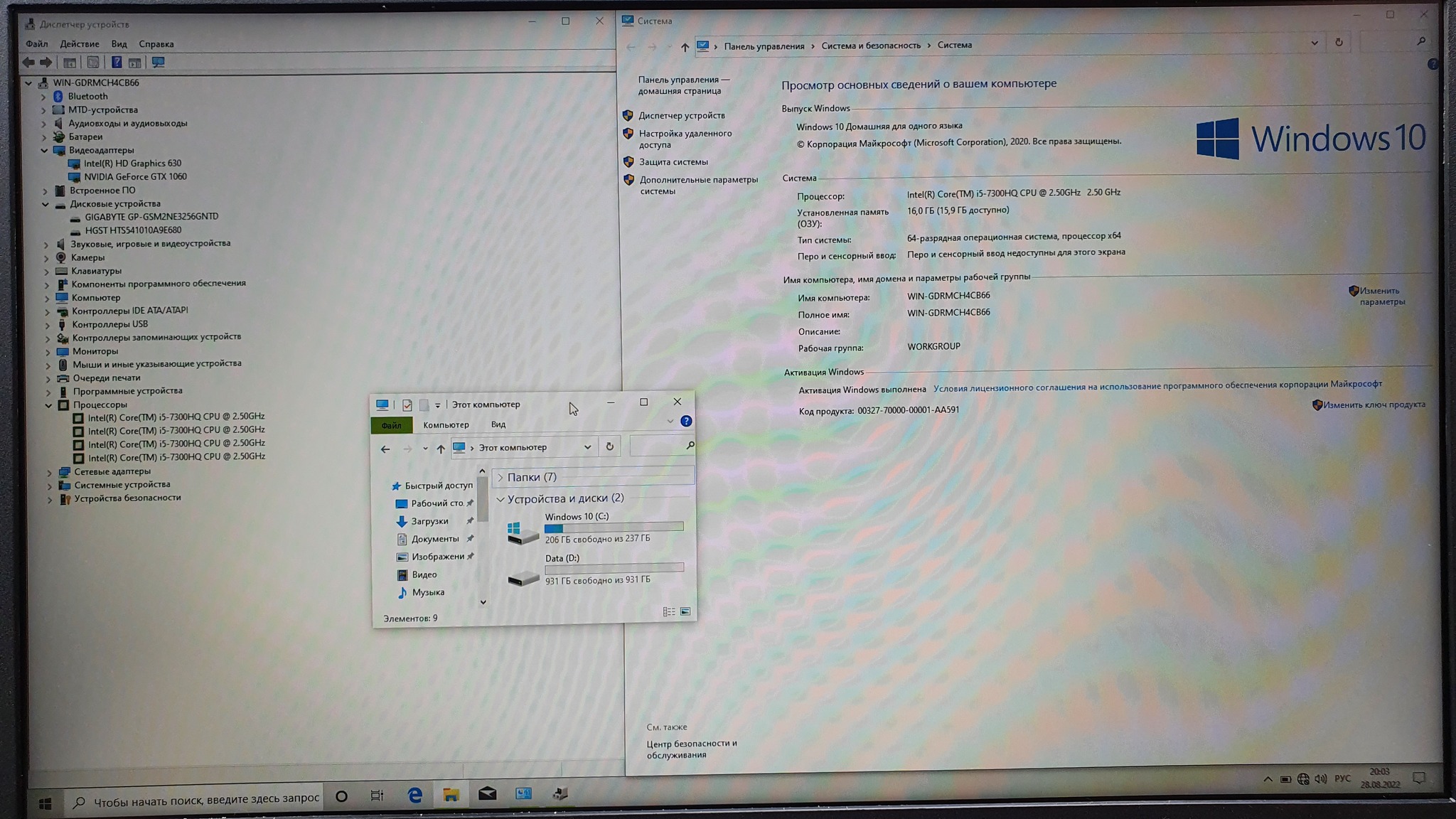1456x819 pixels.
Task: Click Explorer search field
Action: [x=662, y=446]
